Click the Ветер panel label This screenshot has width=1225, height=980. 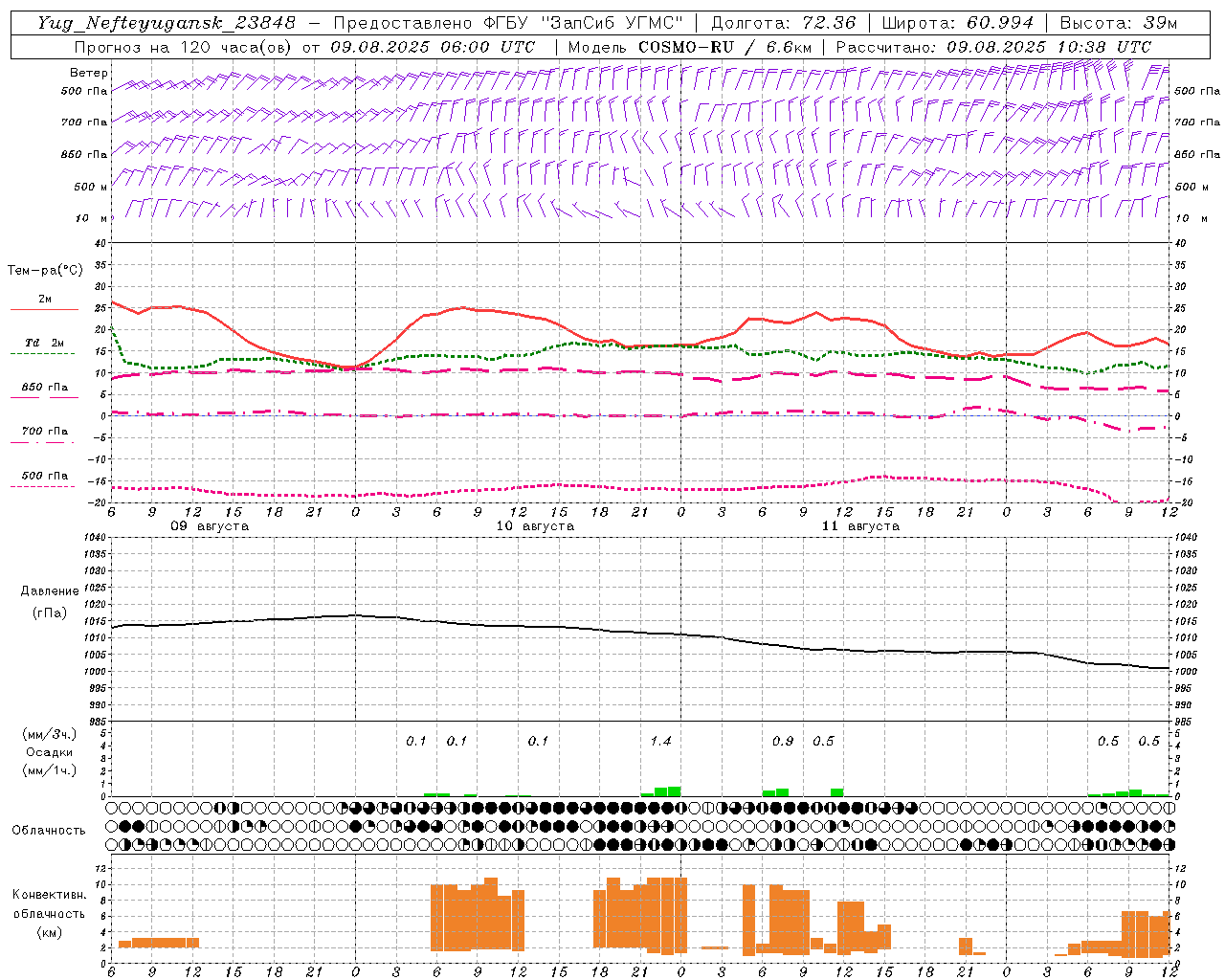coord(89,73)
